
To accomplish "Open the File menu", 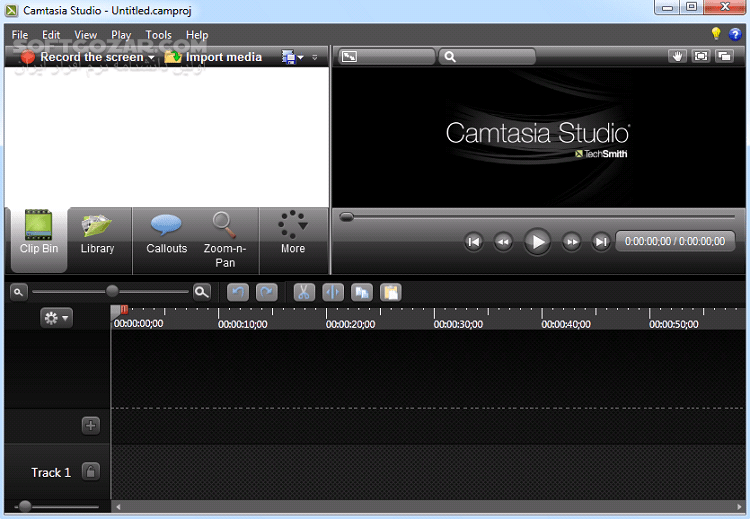I will point(20,35).
